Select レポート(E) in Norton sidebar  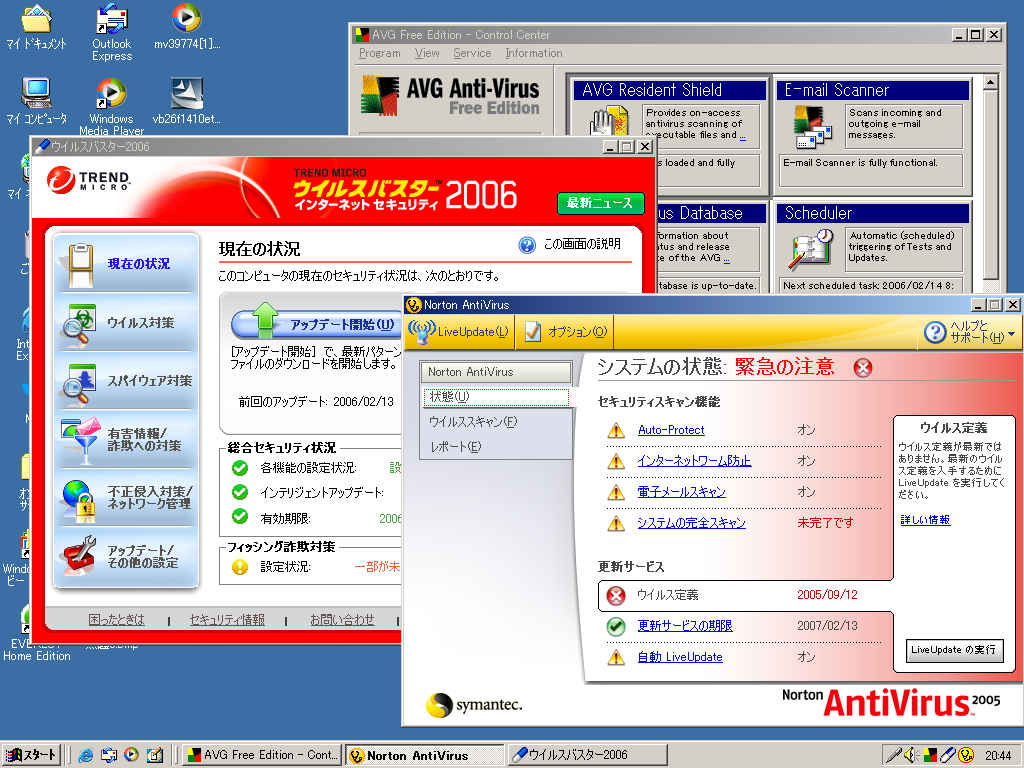tap(455, 447)
